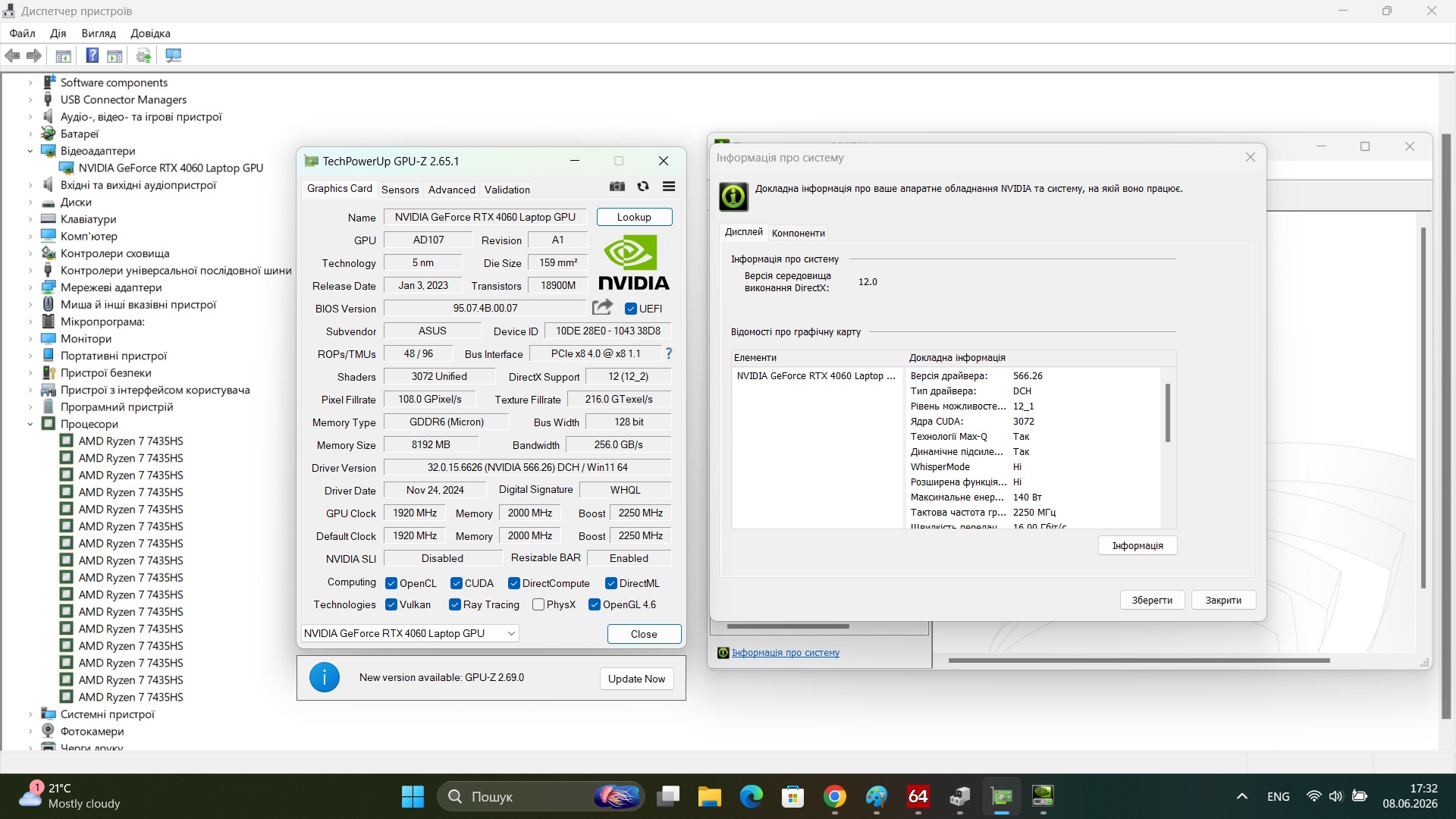Image resolution: width=1456 pixels, height=819 pixels.
Task: Click the Wi-Fi icon in system tray
Action: [x=1313, y=796]
